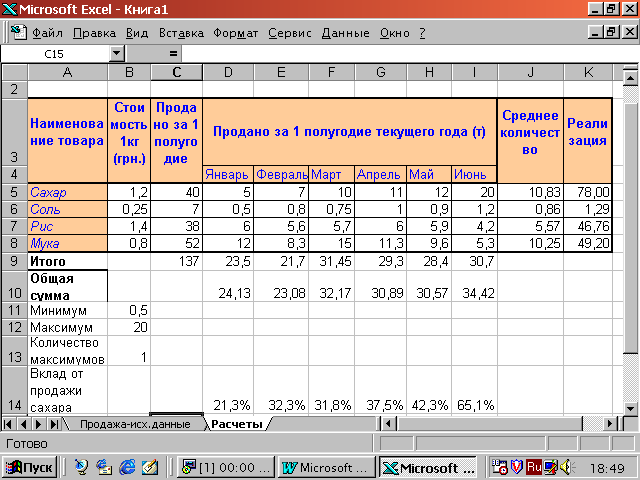Open the Файл menu
The image size is (640, 480).
tap(47, 33)
